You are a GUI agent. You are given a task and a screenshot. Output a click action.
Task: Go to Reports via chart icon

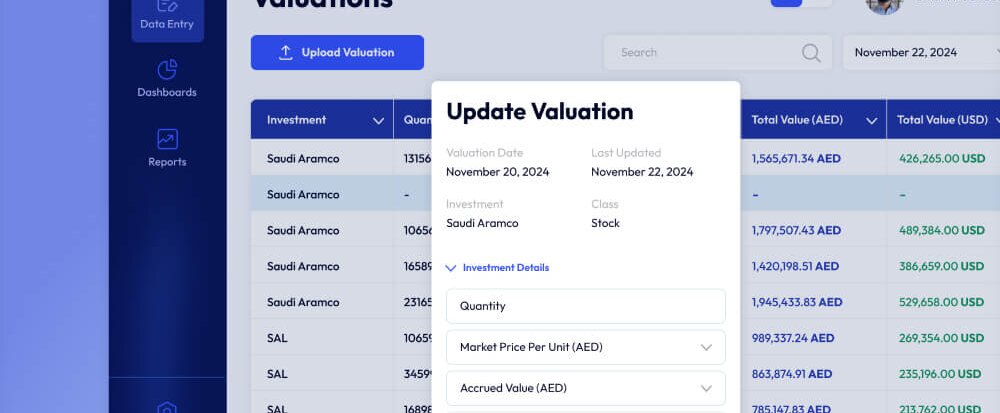pyautogui.click(x=167, y=140)
